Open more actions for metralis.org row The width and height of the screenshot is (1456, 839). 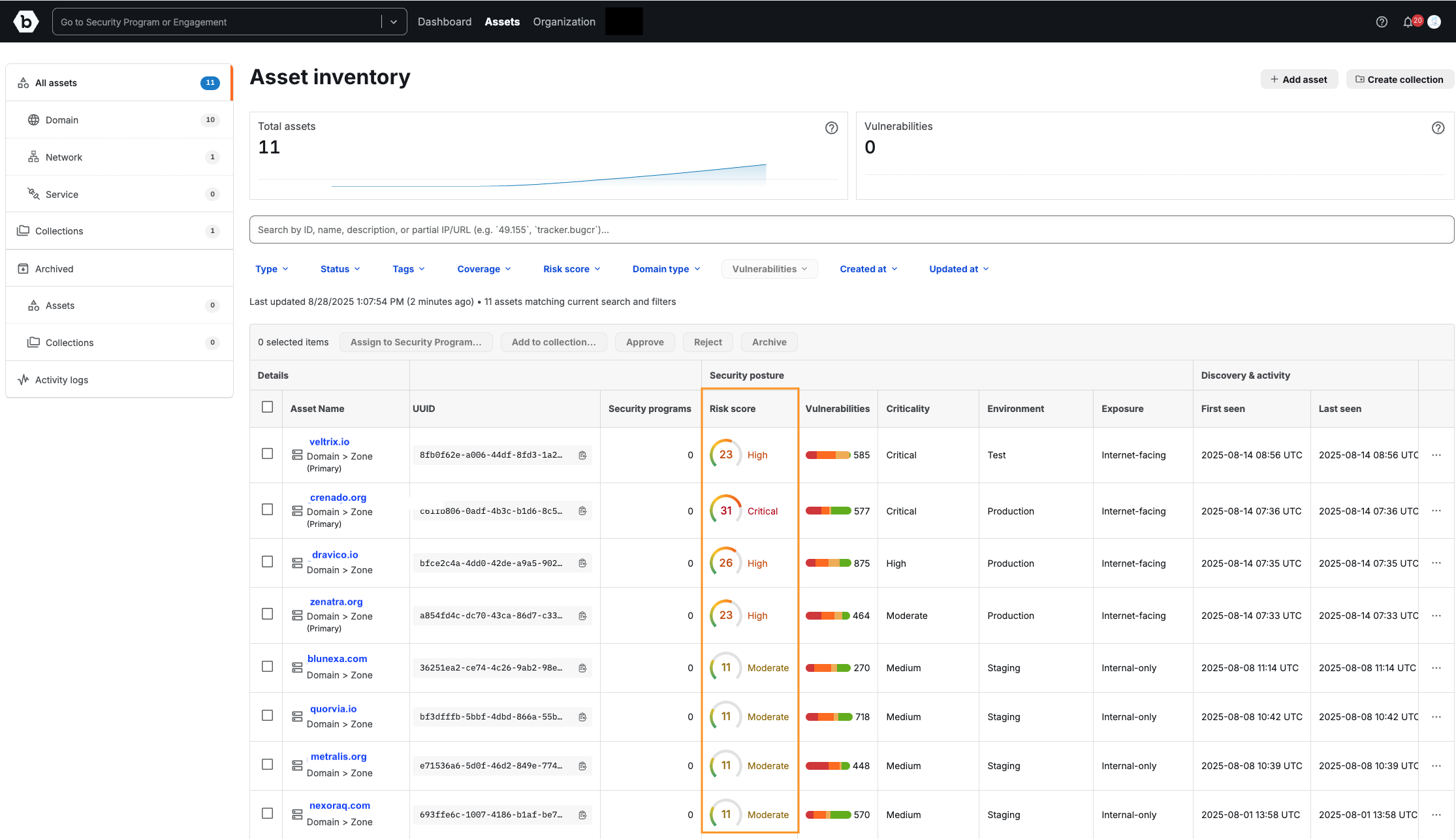tap(1436, 766)
